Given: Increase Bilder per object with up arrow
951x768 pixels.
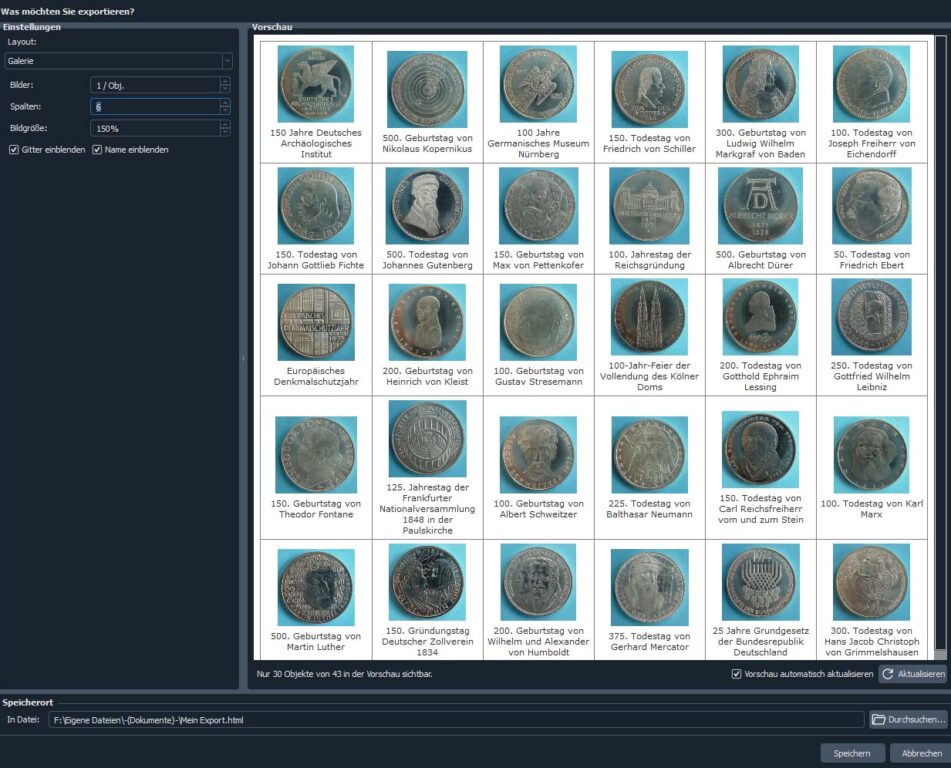Looking at the screenshot, I should (x=225, y=81).
